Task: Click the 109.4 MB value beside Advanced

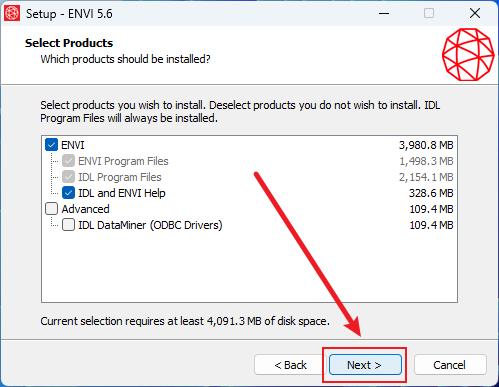Action: (x=431, y=209)
